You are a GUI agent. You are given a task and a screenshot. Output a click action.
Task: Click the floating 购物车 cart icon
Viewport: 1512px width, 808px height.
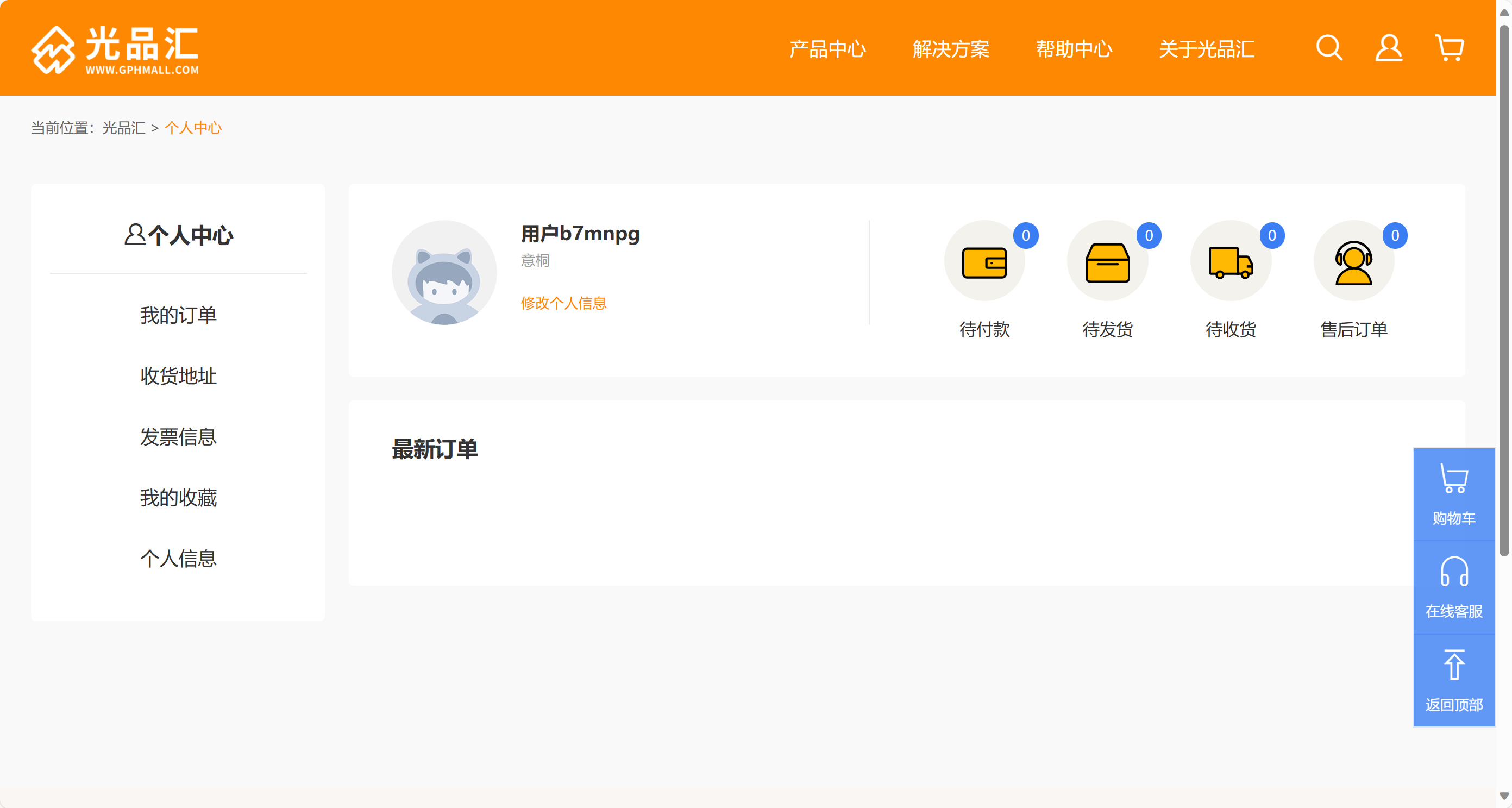coord(1454,479)
